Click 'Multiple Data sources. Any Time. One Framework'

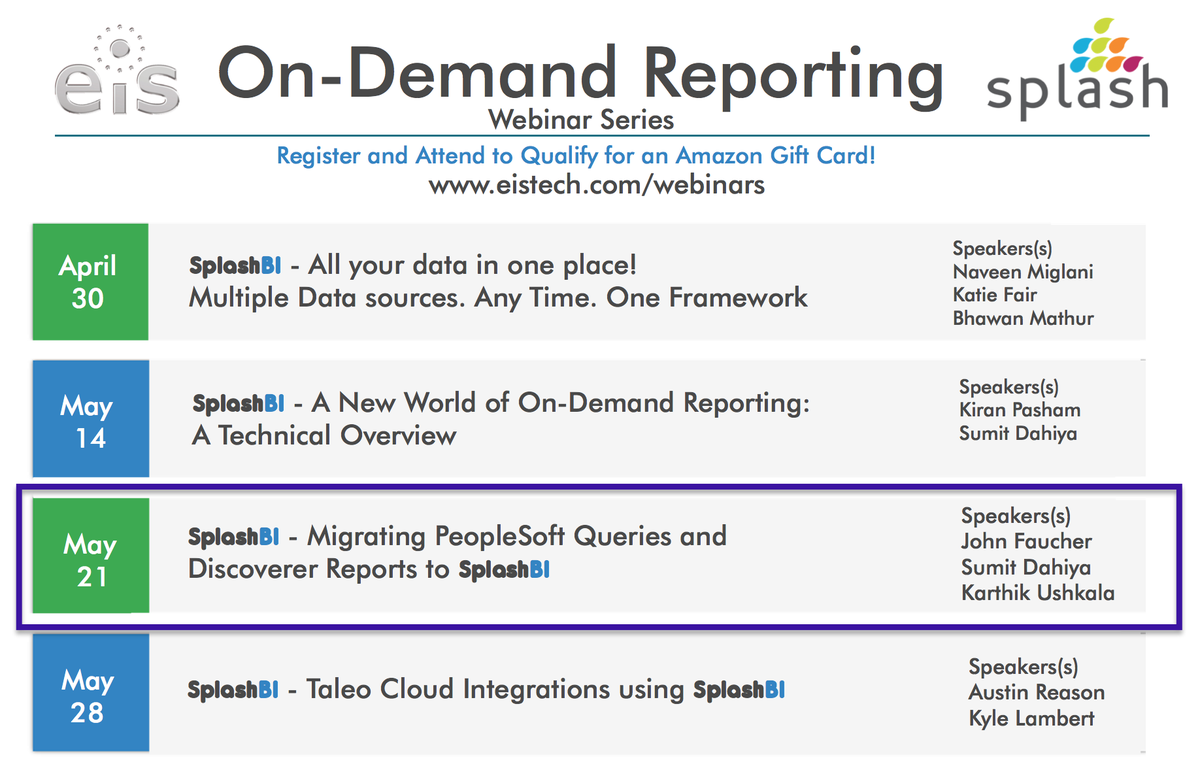[498, 297]
